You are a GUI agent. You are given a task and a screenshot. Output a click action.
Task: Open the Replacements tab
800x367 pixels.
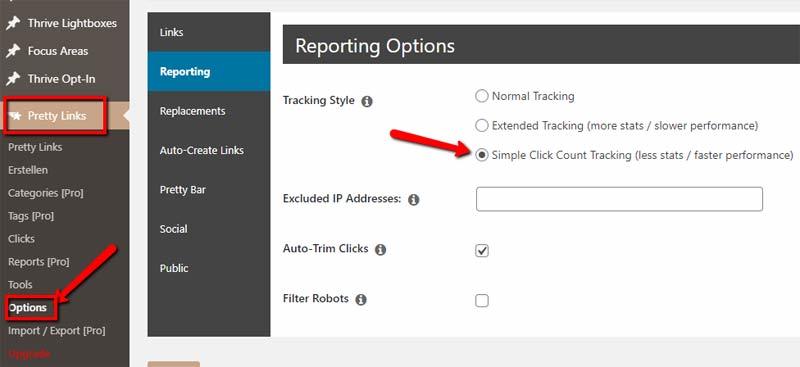(209, 111)
